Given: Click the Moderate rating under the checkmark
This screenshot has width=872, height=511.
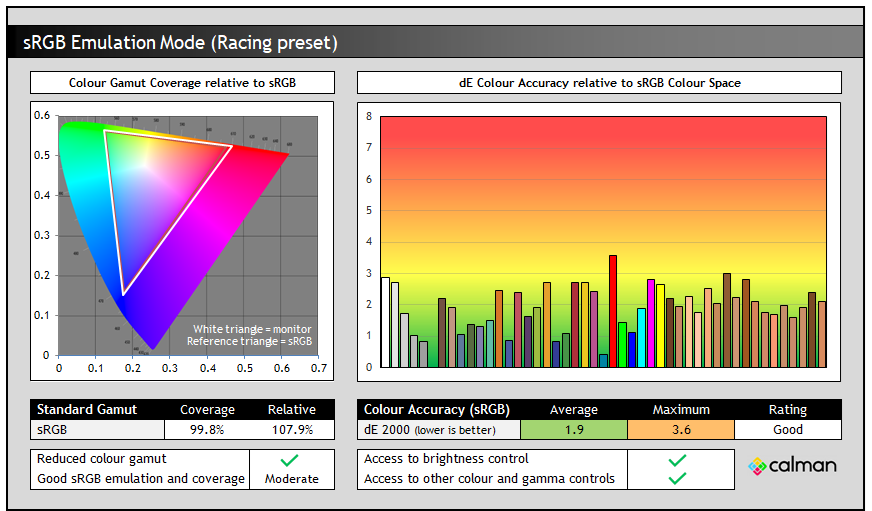Looking at the screenshot, I should 290,479.
